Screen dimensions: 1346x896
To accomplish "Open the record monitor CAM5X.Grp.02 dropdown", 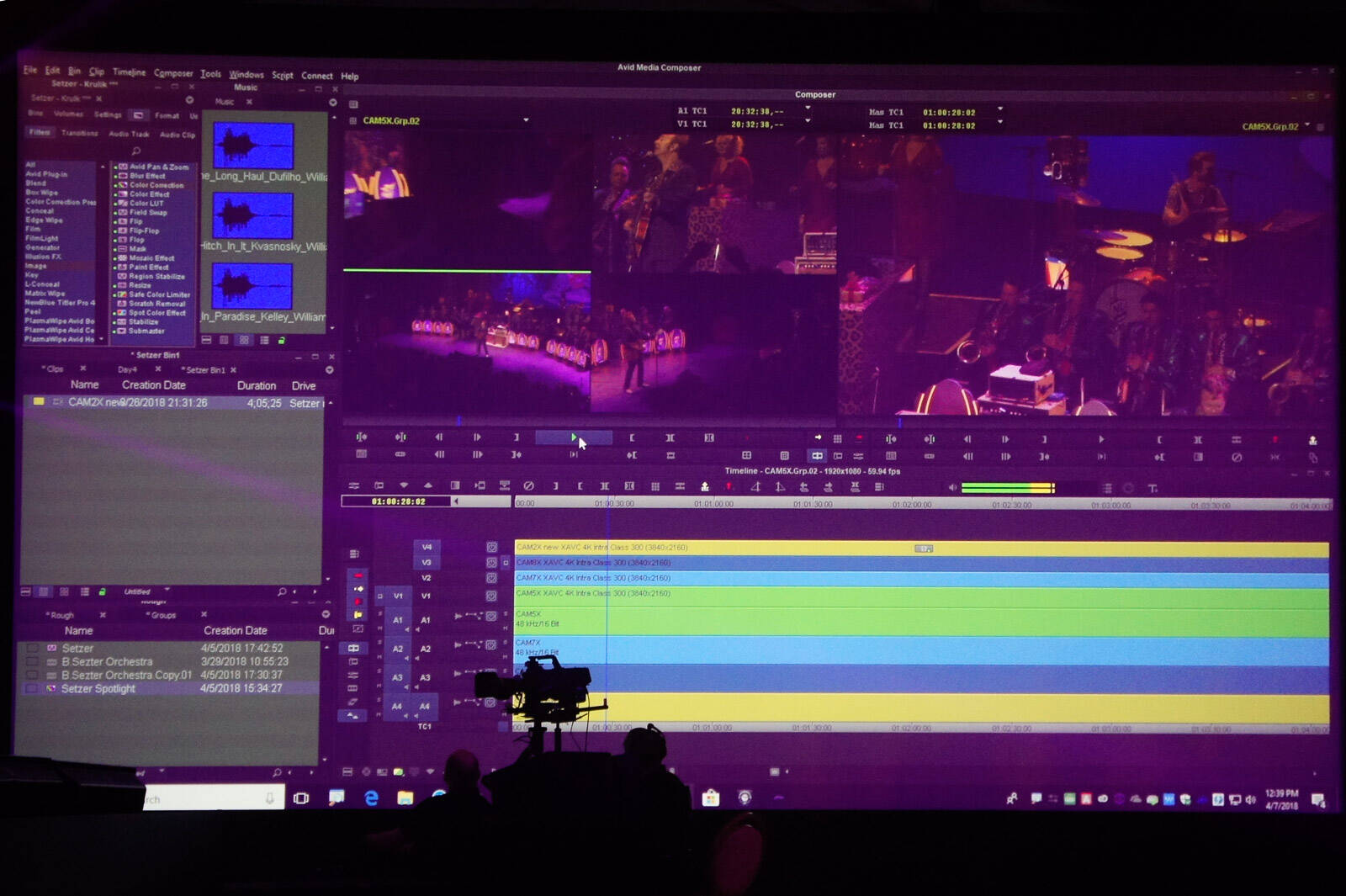I will (1307, 125).
